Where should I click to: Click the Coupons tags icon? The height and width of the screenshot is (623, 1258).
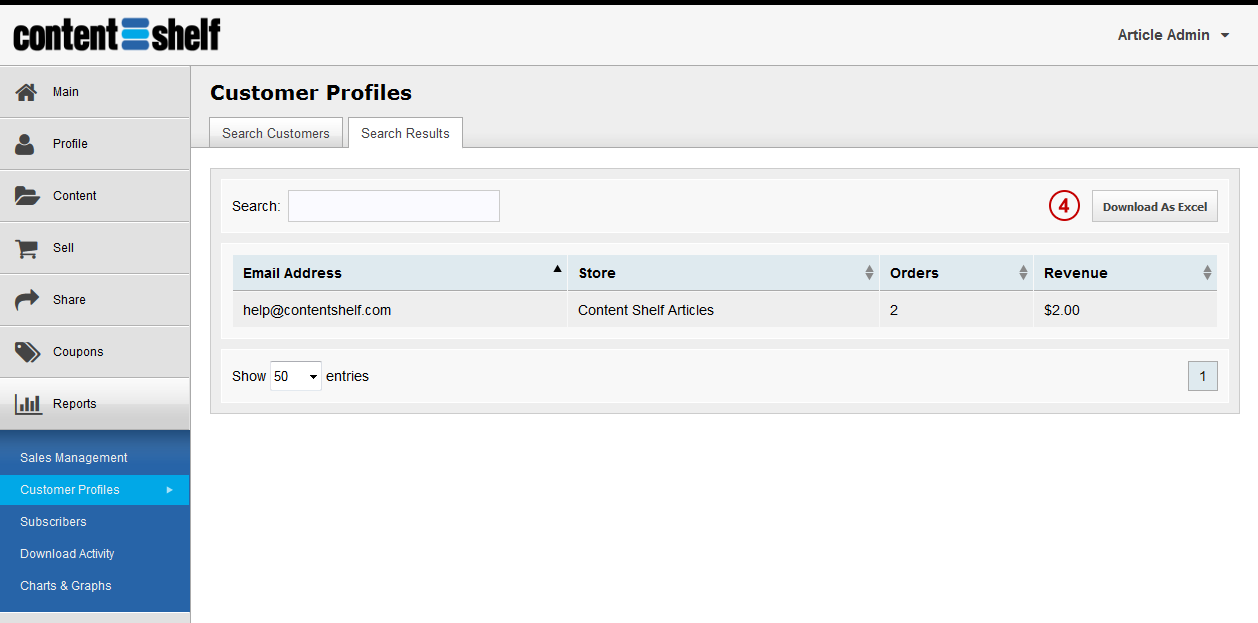[x=27, y=352]
